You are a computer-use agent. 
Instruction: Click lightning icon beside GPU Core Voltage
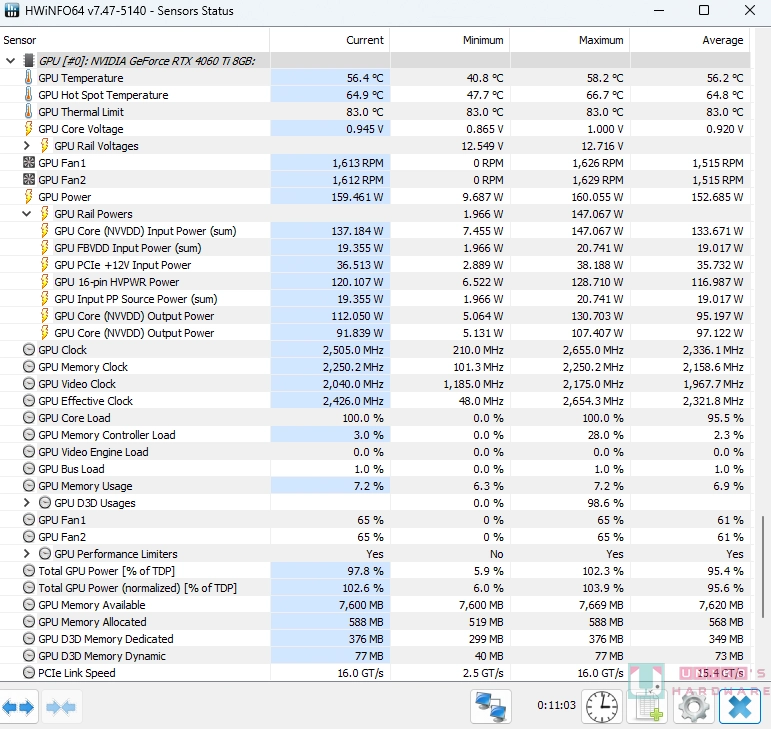(x=29, y=129)
